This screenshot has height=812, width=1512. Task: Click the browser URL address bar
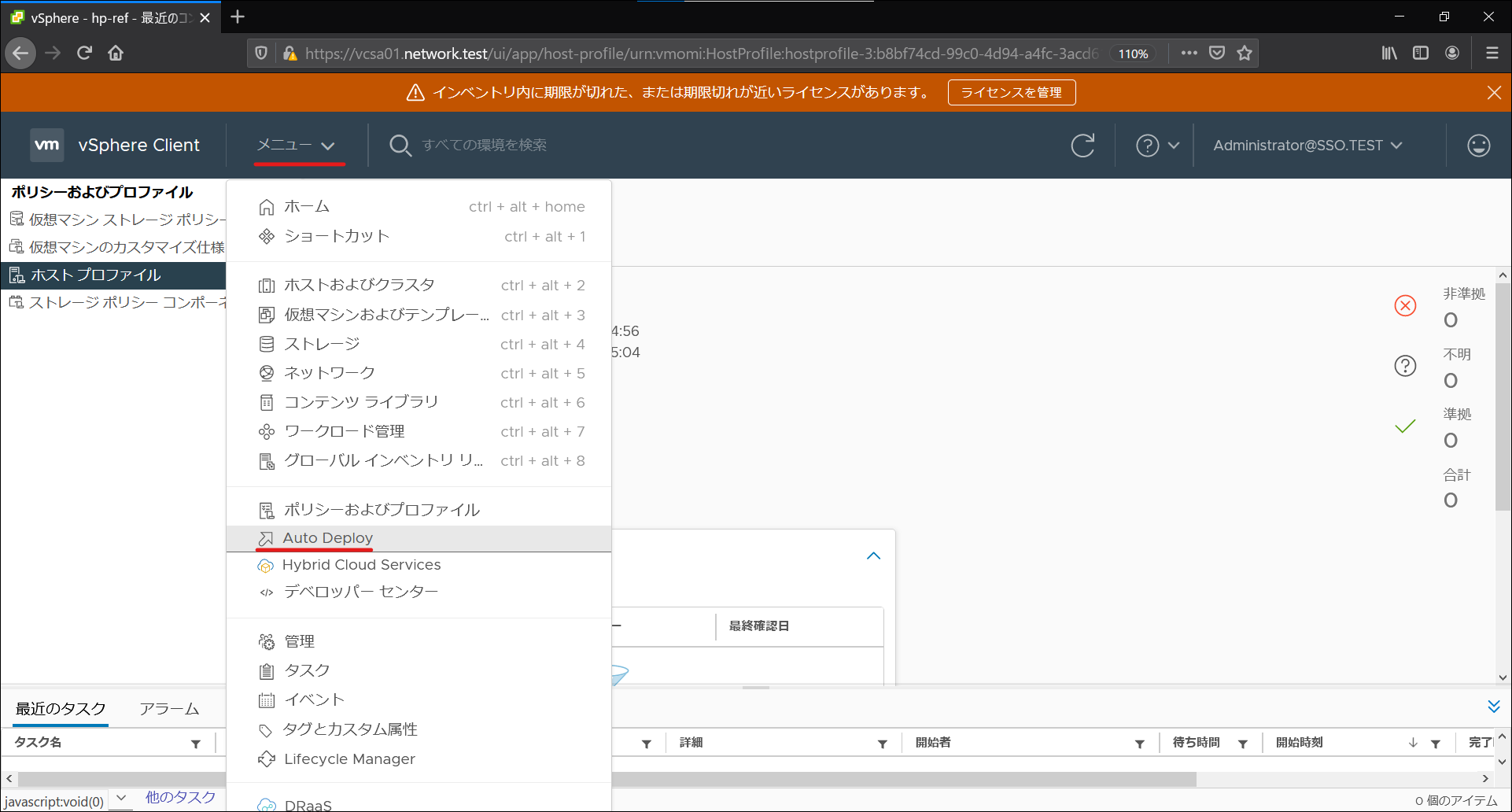pos(700,54)
